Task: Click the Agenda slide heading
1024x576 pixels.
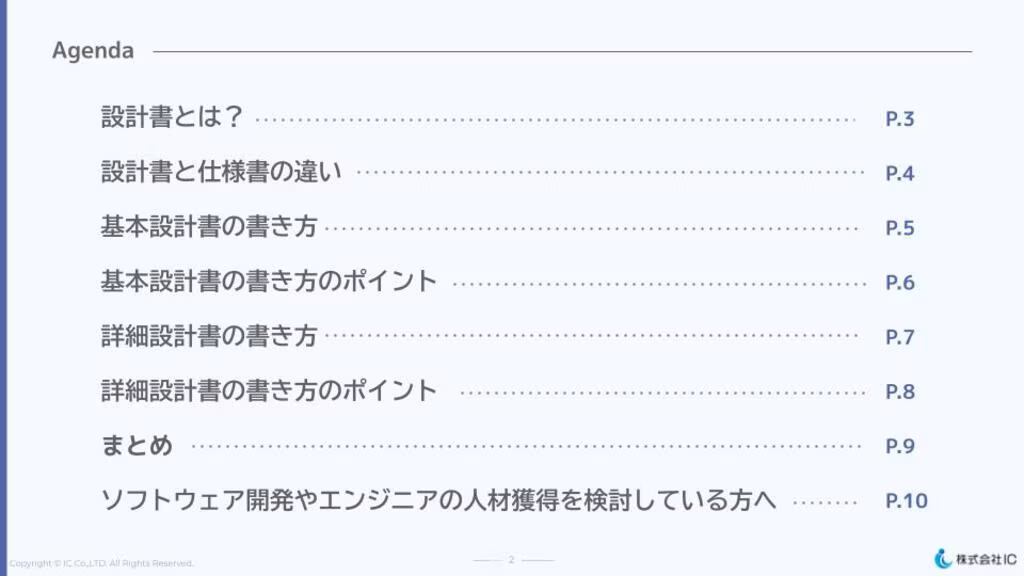Action: [93, 51]
